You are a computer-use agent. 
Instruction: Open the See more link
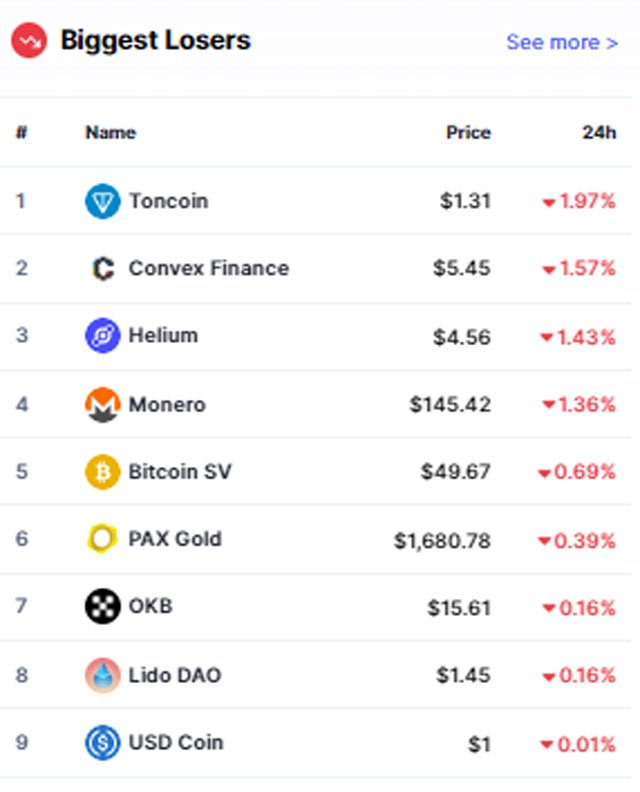pyautogui.click(x=562, y=42)
